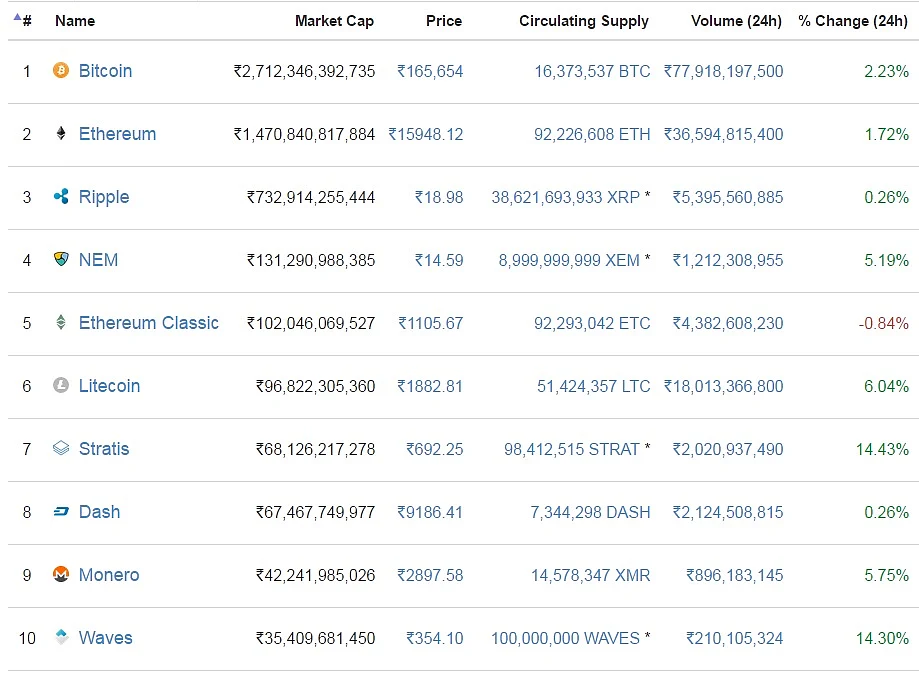Viewport: 919px width, 673px height.
Task: Open the NEM name link
Action: click(x=98, y=260)
